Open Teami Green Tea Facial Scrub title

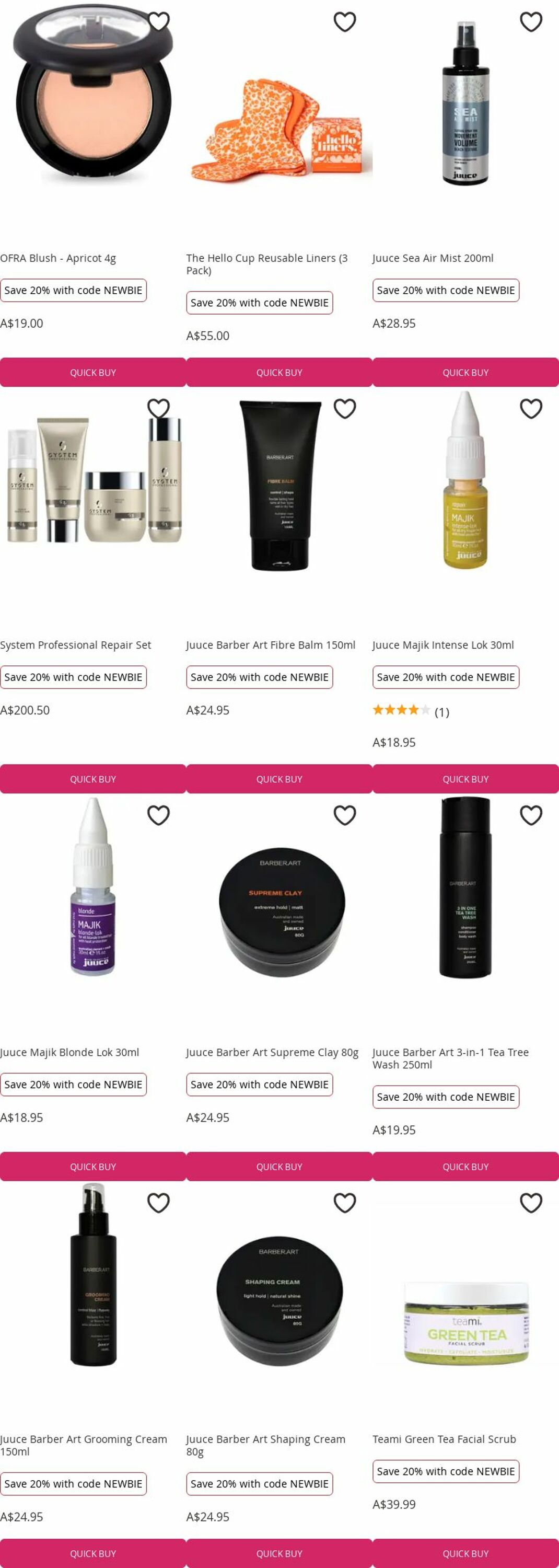point(444,1439)
